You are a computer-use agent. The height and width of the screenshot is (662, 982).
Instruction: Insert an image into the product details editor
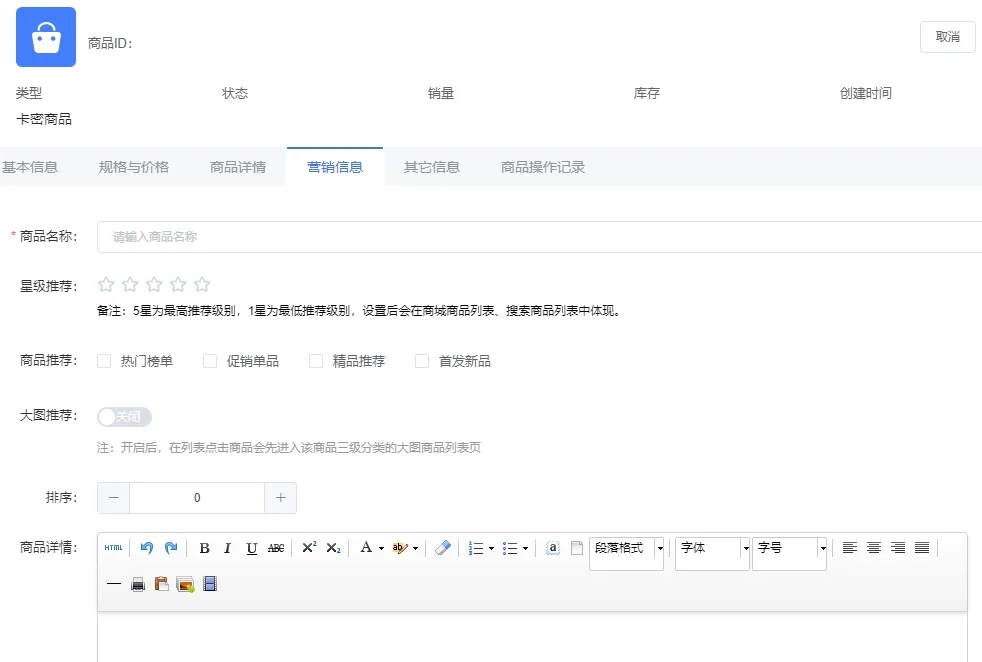pos(185,584)
